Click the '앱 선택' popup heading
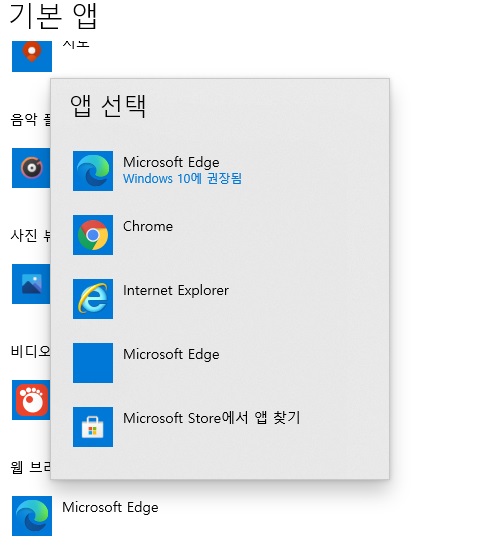This screenshot has height=550, width=496. [x=108, y=106]
